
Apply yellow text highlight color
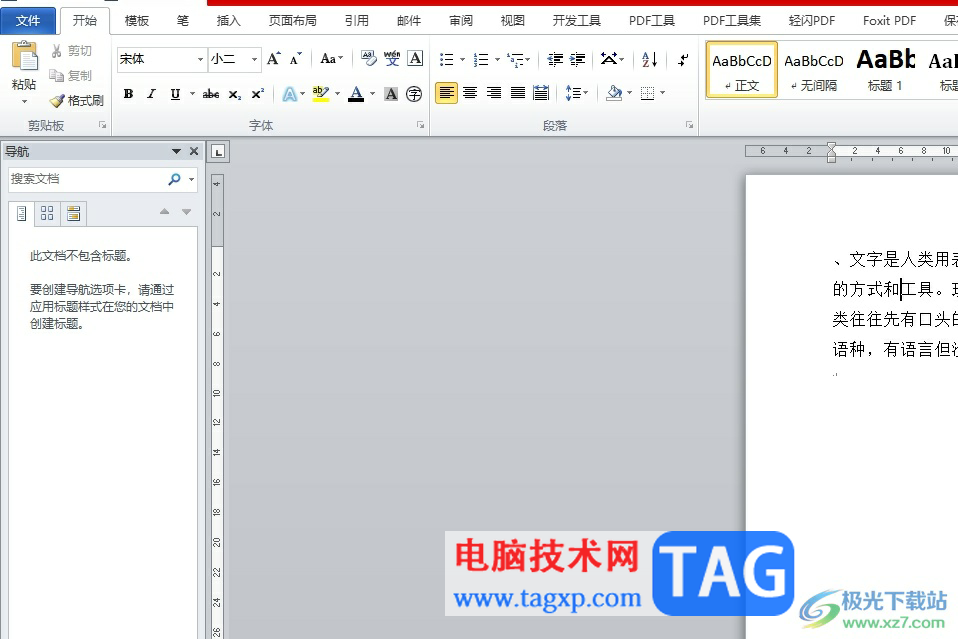tap(321, 94)
